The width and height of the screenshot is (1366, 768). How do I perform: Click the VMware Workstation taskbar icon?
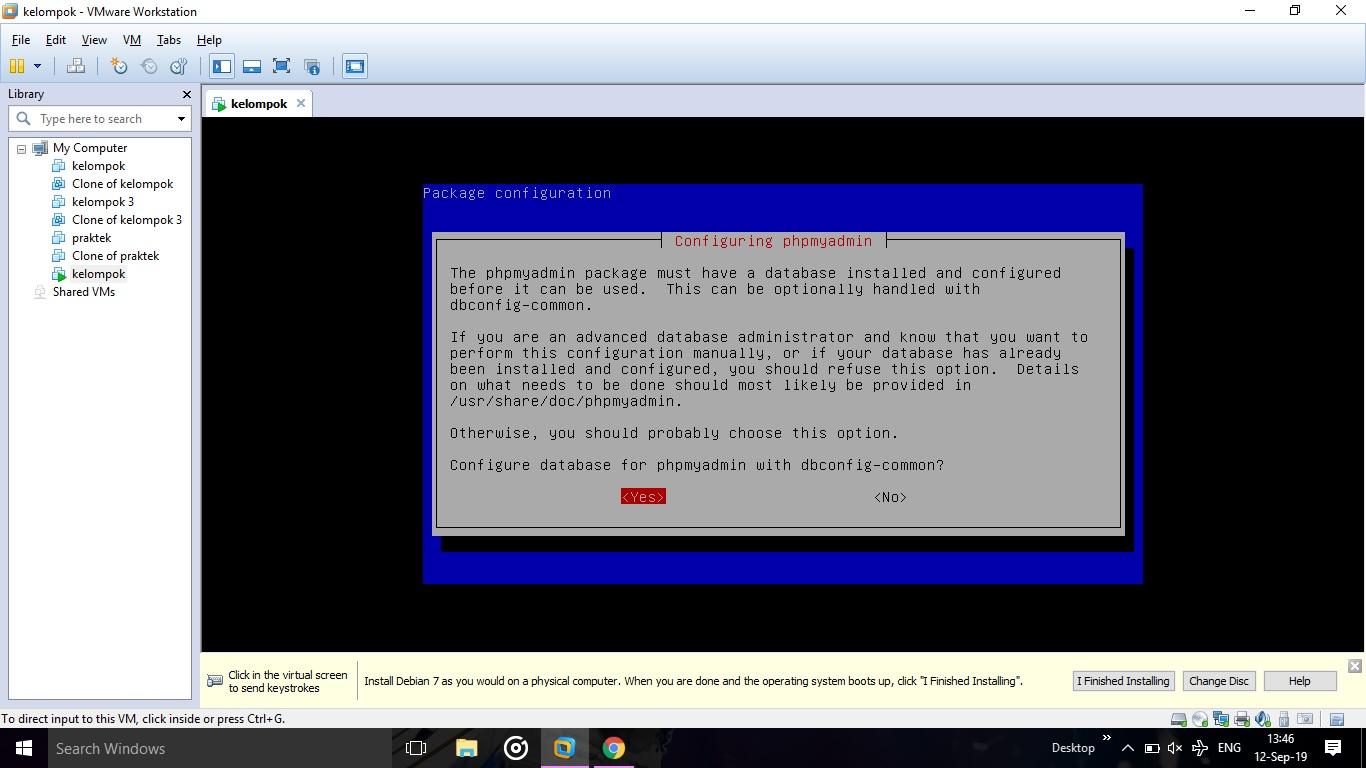564,748
